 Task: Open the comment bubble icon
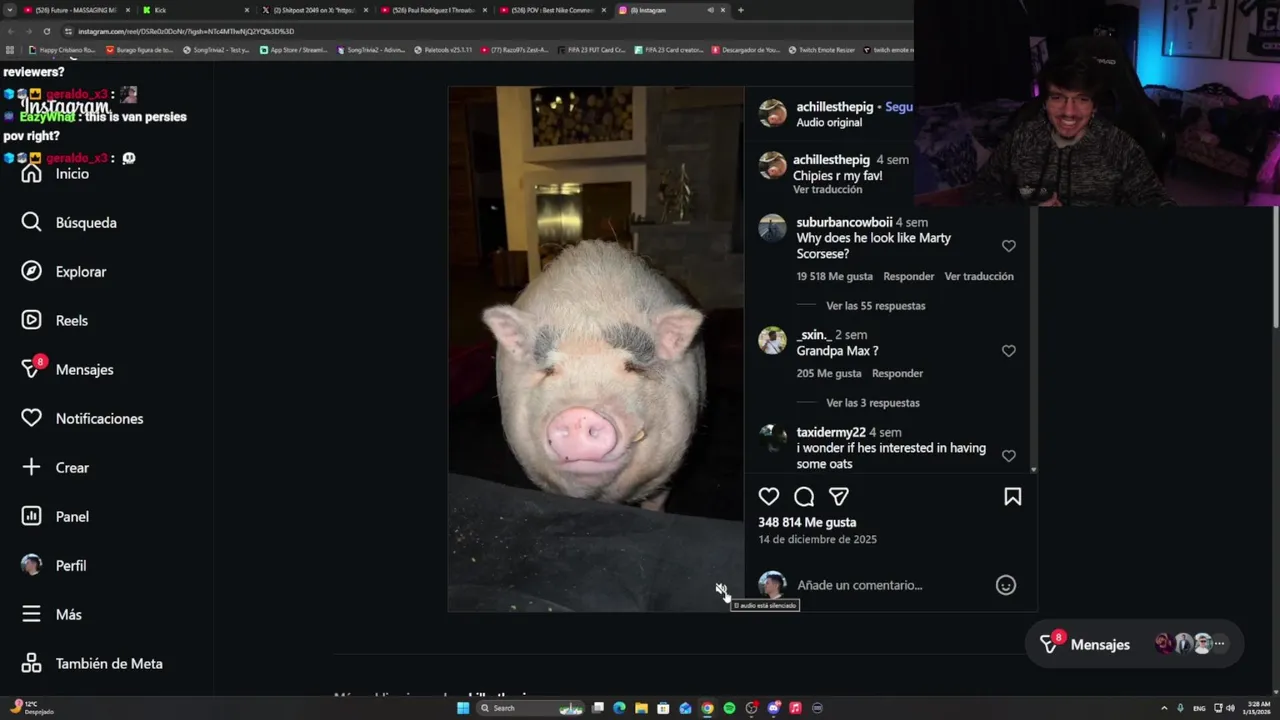point(804,497)
